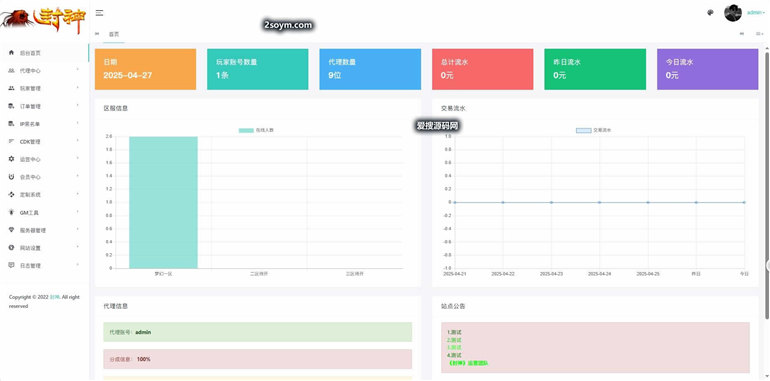Click the CDK管理 sidebar icon
The width and height of the screenshot is (770, 381).
point(11,141)
